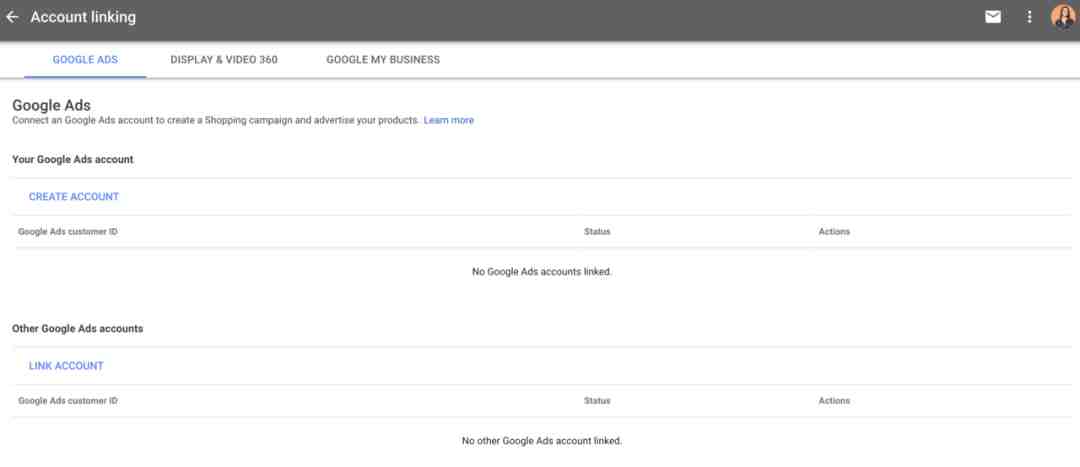Follow the Learn more link

[448, 121]
